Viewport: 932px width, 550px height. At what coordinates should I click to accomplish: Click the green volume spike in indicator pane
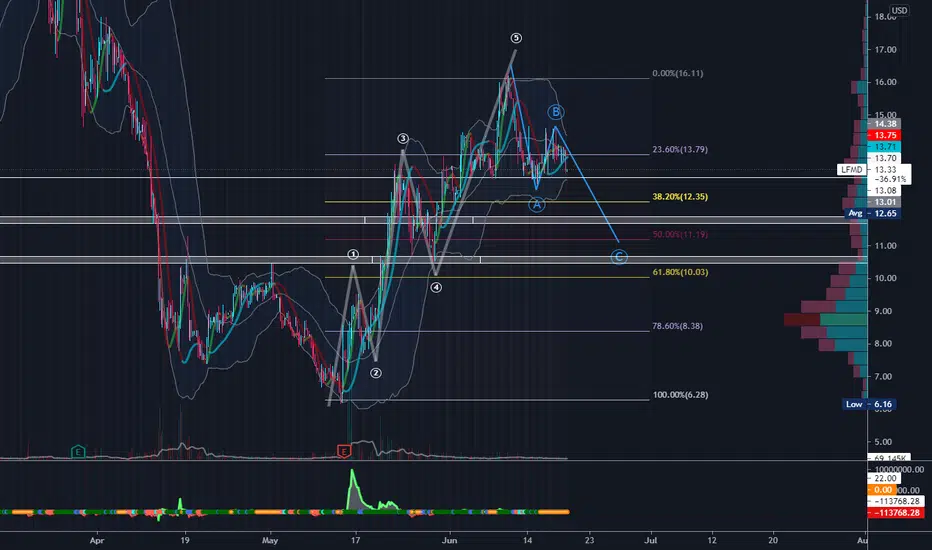[x=354, y=491]
